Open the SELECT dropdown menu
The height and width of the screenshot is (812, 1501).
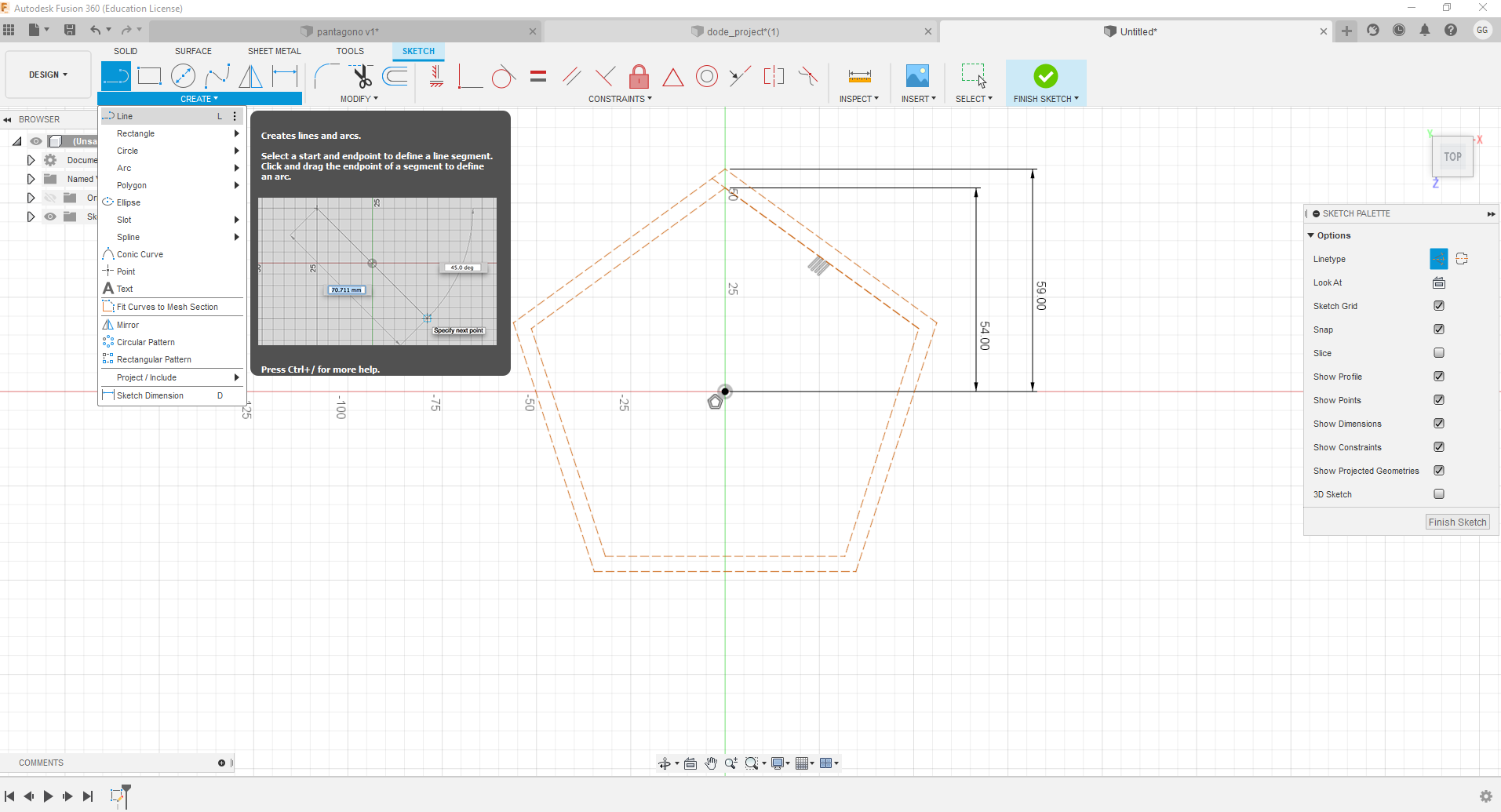click(x=974, y=99)
